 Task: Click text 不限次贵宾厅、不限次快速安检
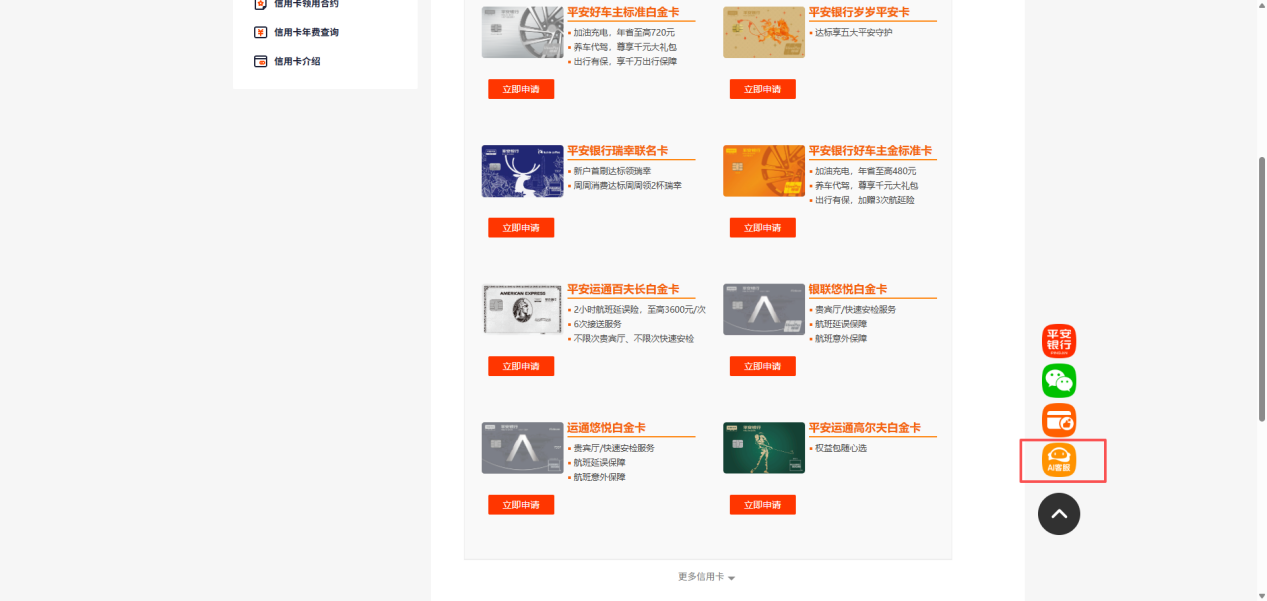tap(633, 339)
